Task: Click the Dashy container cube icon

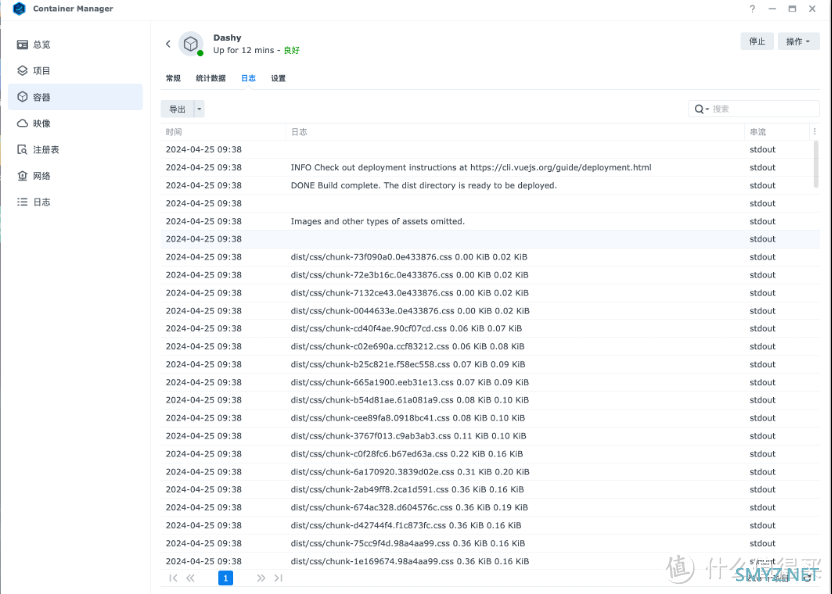Action: [190, 44]
